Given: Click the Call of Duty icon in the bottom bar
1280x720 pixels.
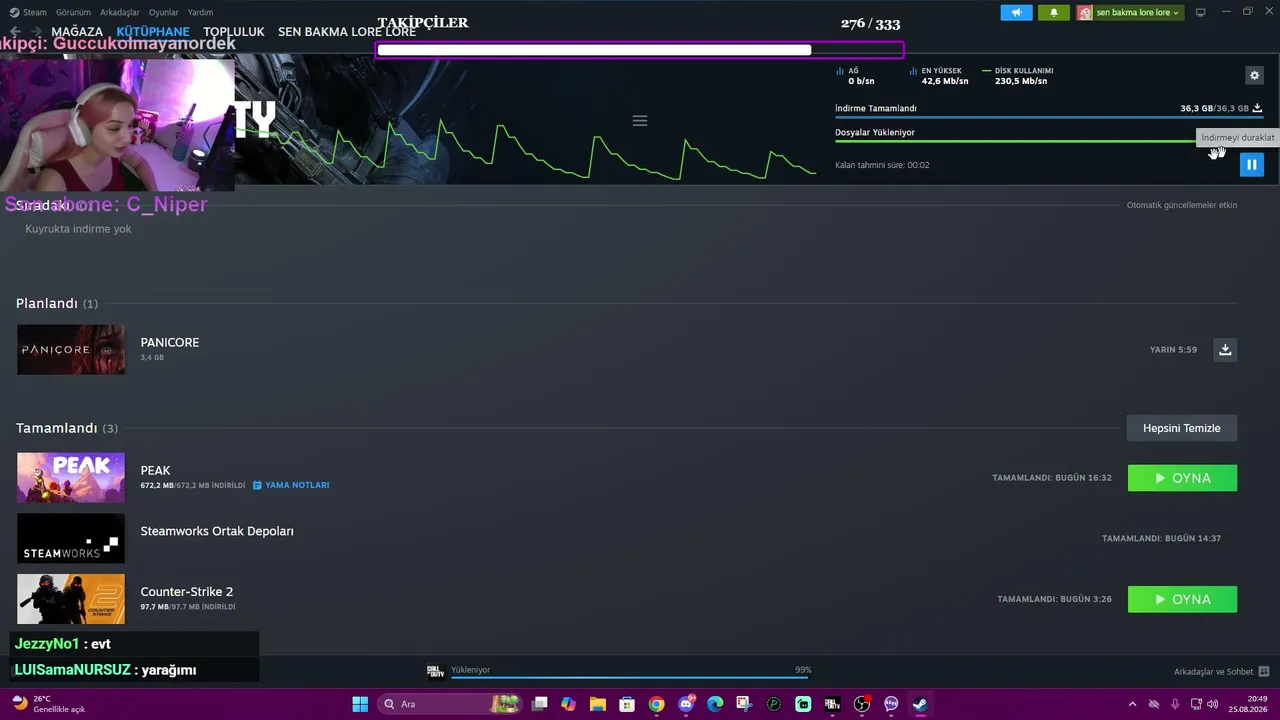Looking at the screenshot, I should tap(435, 671).
